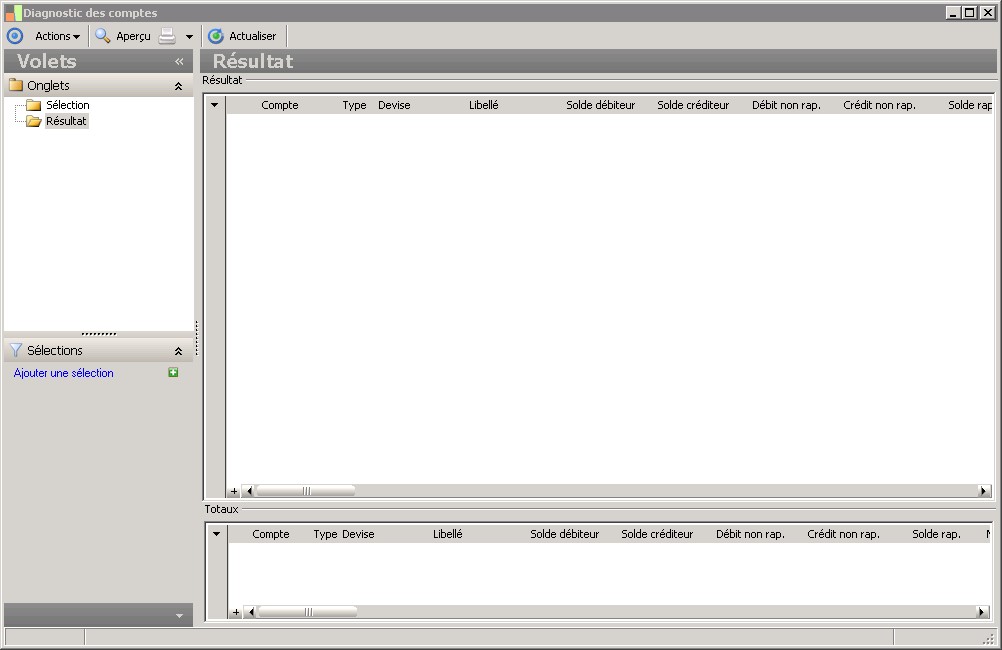Click the Sélection folder icon
This screenshot has height=650, width=1002.
(x=34, y=105)
